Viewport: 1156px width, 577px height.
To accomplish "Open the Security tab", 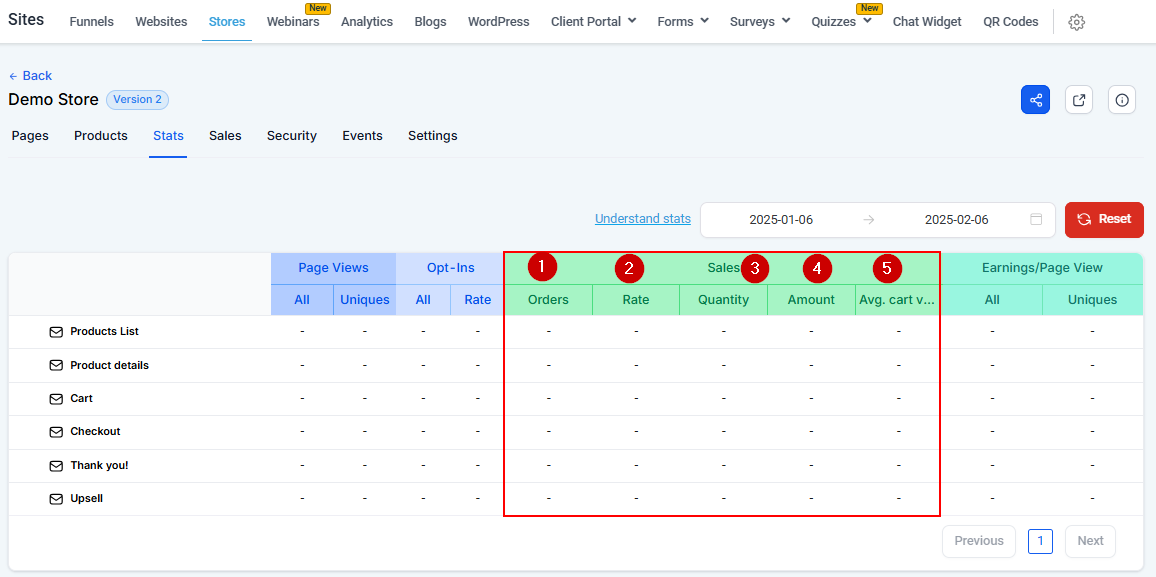I will [292, 136].
